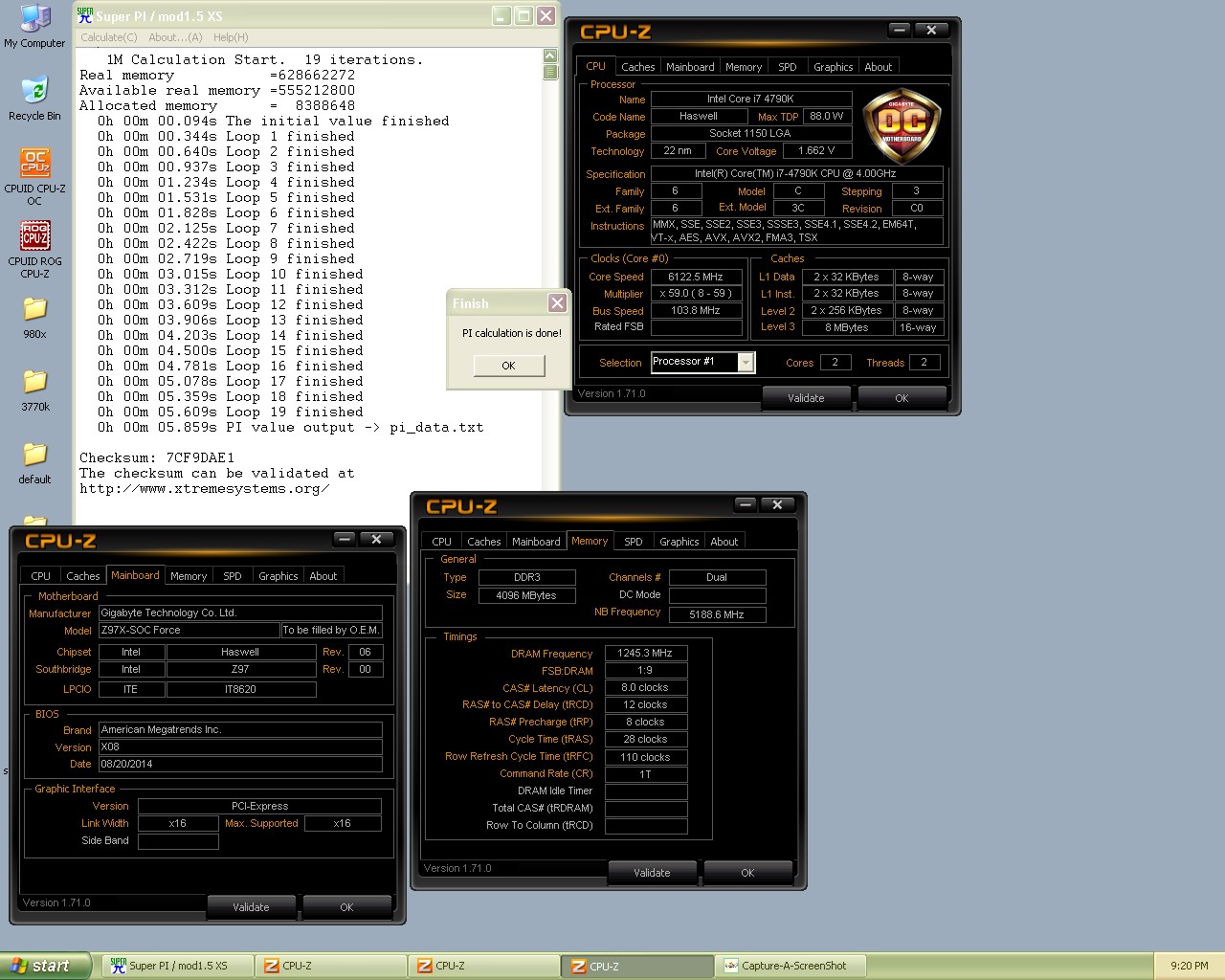Activate third CPU-Z taskbar button
1225x980 pixels.
point(636,966)
